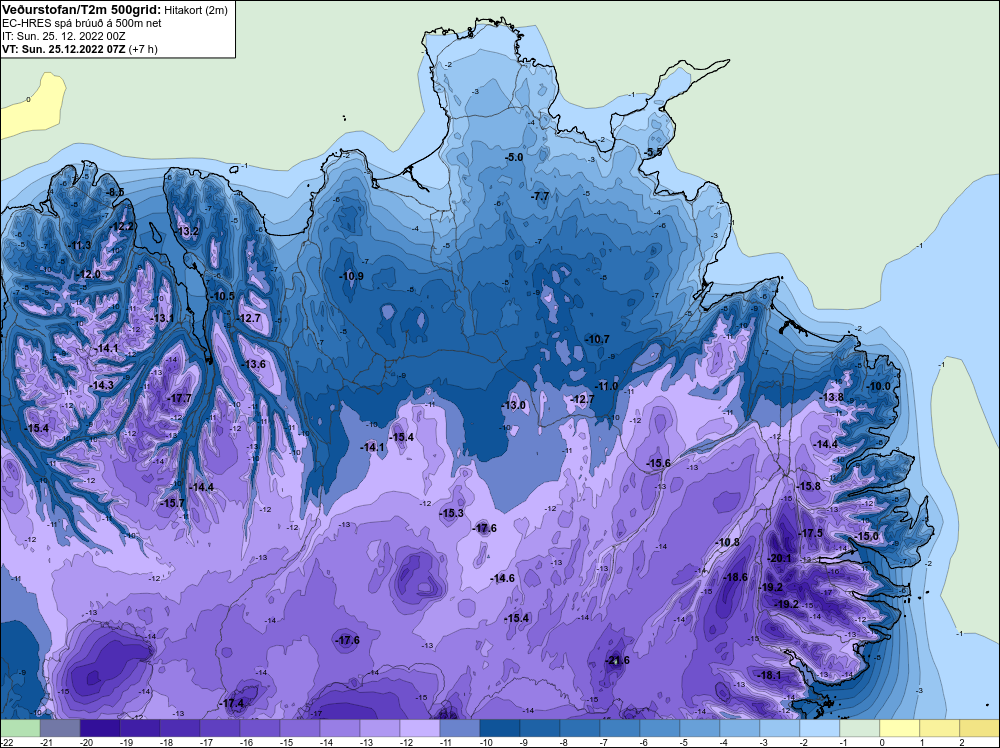This screenshot has width=1000, height=748.
Task: Click the -14.3 temperature value
Action: click(x=101, y=385)
